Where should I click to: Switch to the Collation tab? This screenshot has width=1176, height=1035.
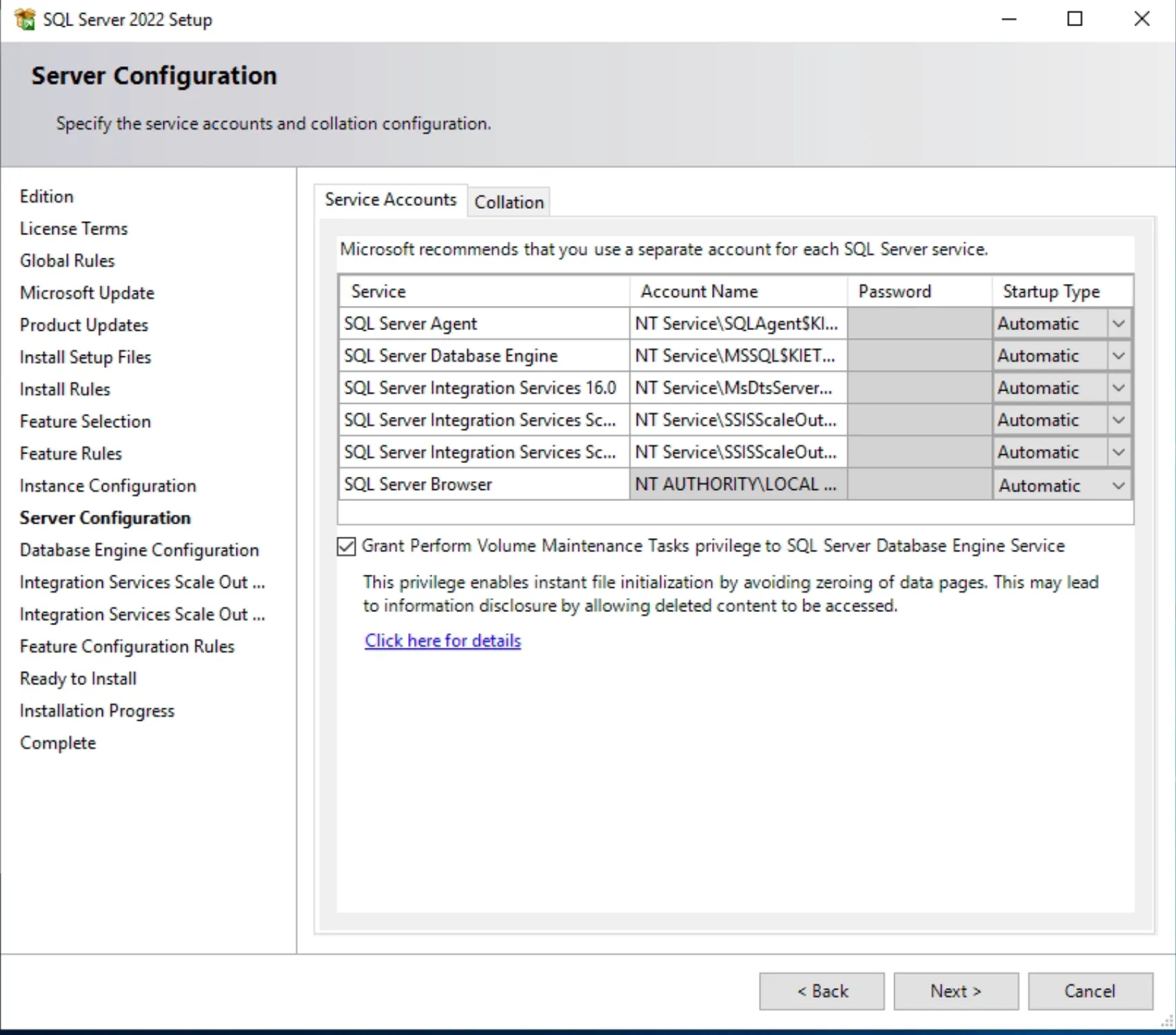click(x=509, y=202)
